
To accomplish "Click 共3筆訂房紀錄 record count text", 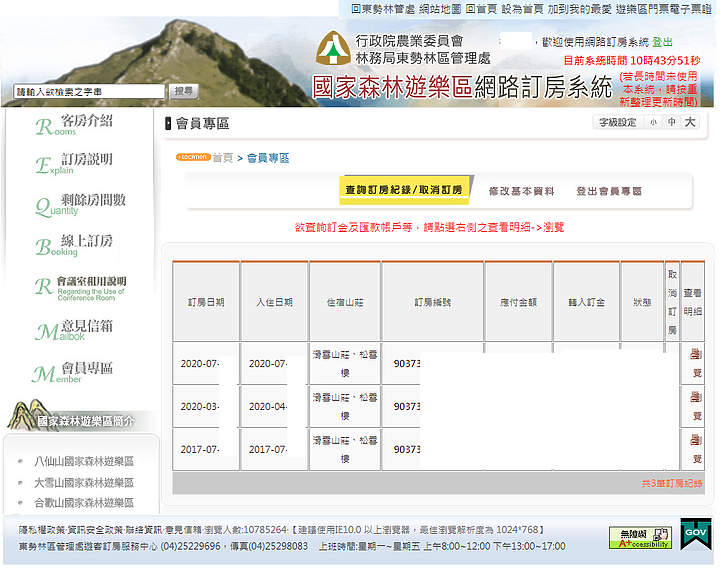I will click(x=672, y=483).
